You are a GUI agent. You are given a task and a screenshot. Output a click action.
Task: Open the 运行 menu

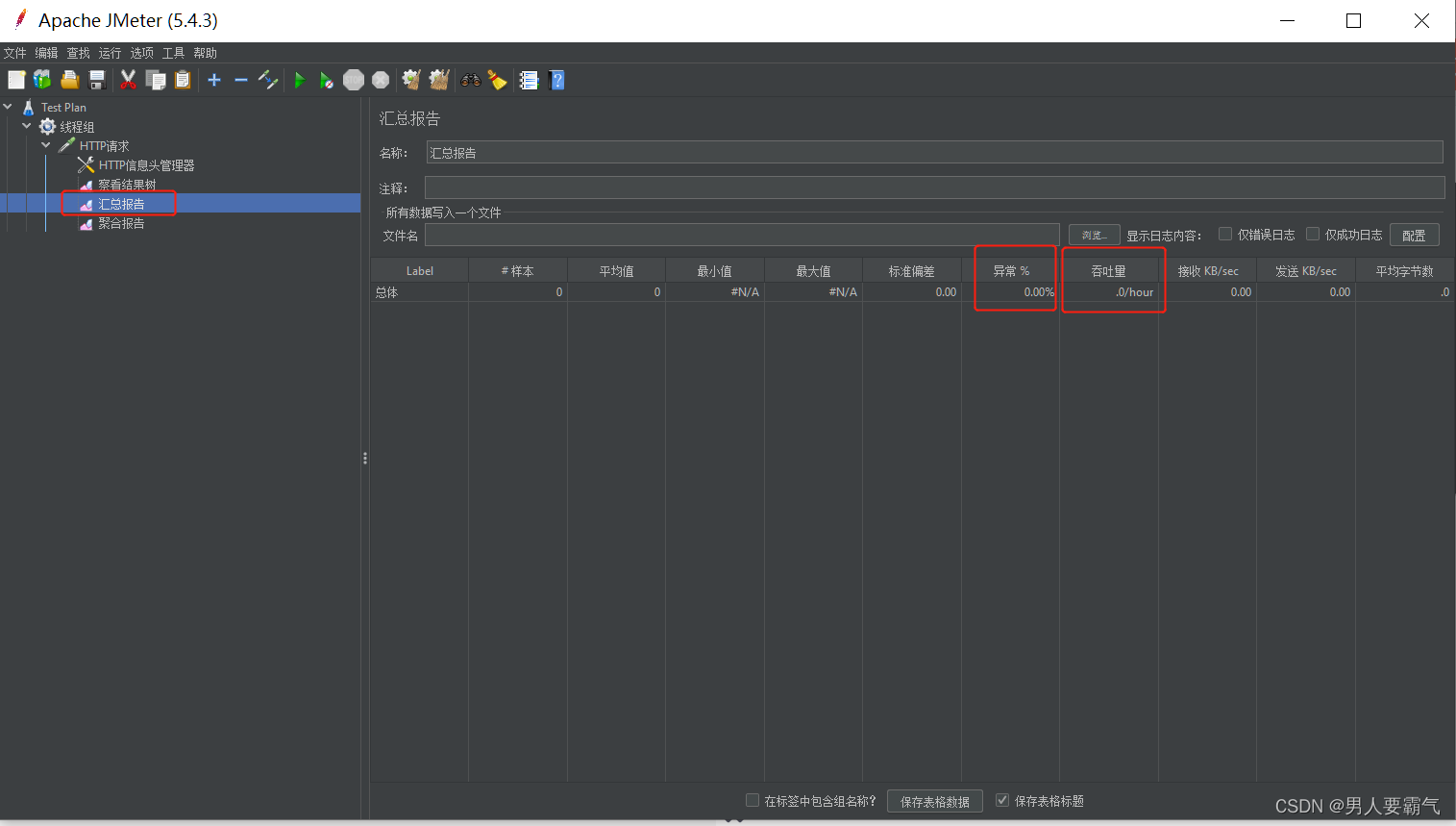click(x=110, y=53)
